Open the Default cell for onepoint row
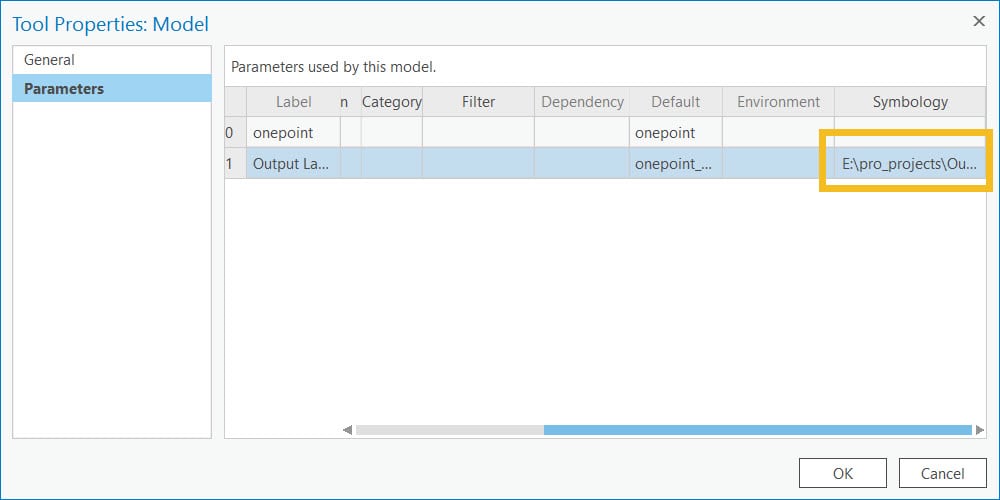This screenshot has width=1000, height=500. coord(675,132)
